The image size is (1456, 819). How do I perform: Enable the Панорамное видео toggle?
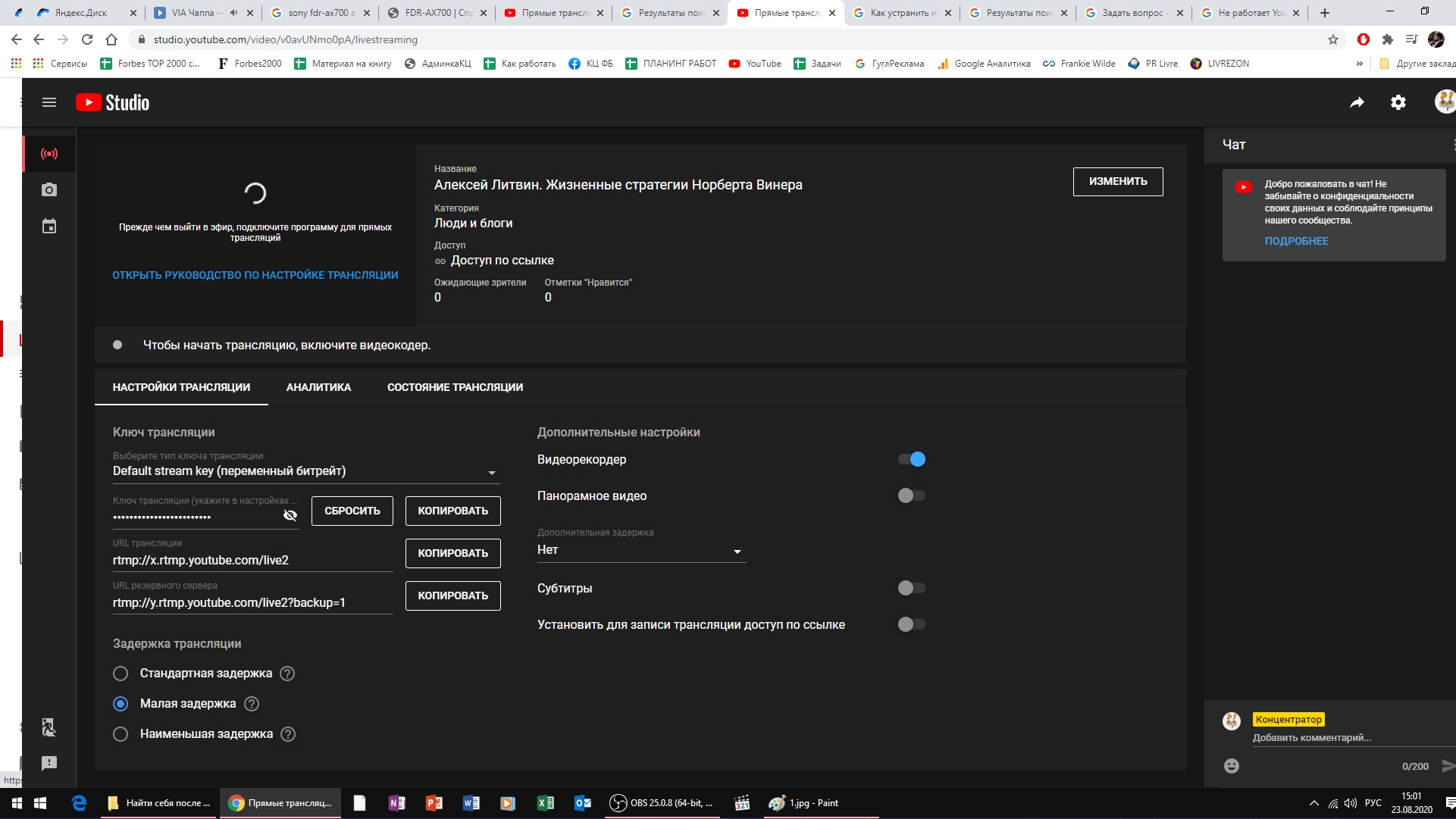click(x=911, y=495)
